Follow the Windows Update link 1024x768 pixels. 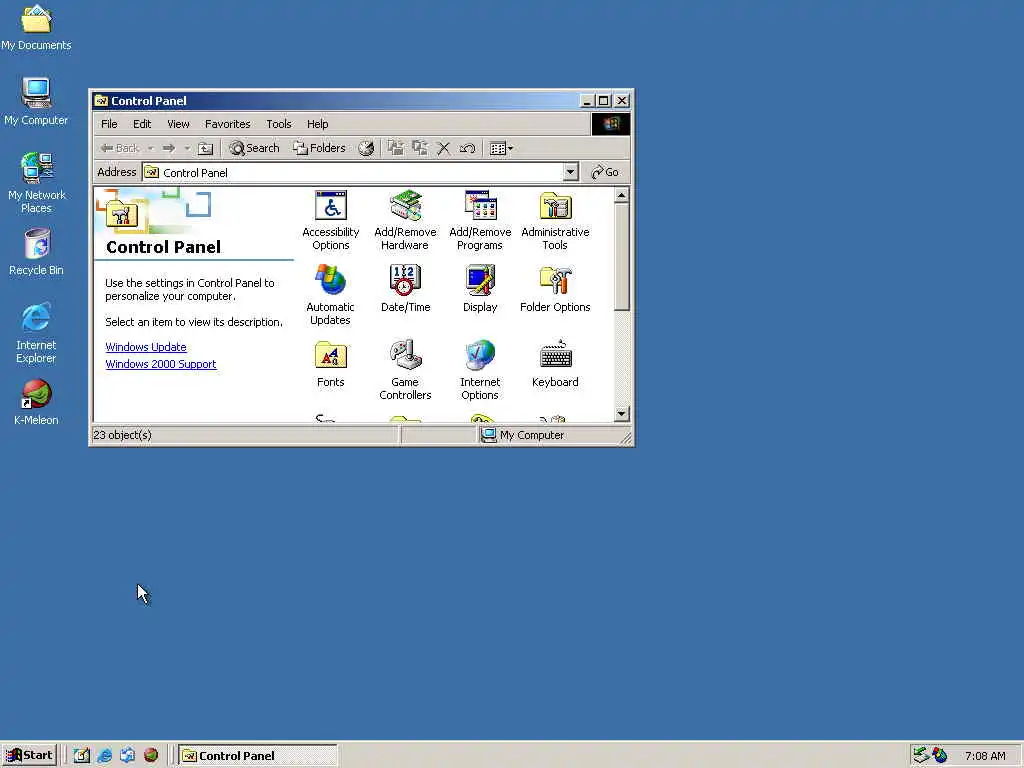click(146, 347)
